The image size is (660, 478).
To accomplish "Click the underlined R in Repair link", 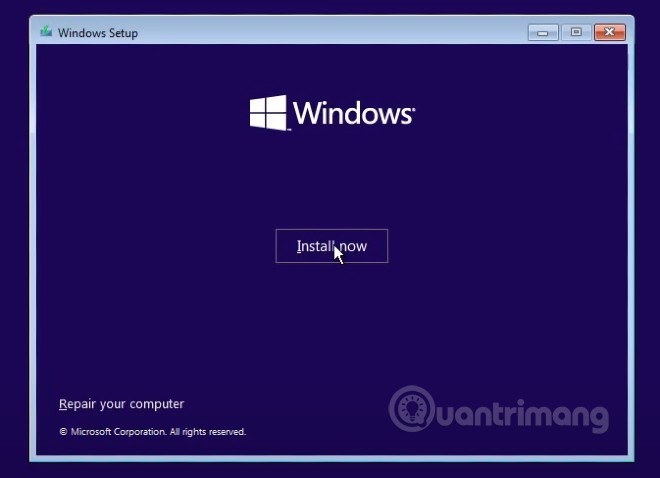I will click(x=63, y=404).
